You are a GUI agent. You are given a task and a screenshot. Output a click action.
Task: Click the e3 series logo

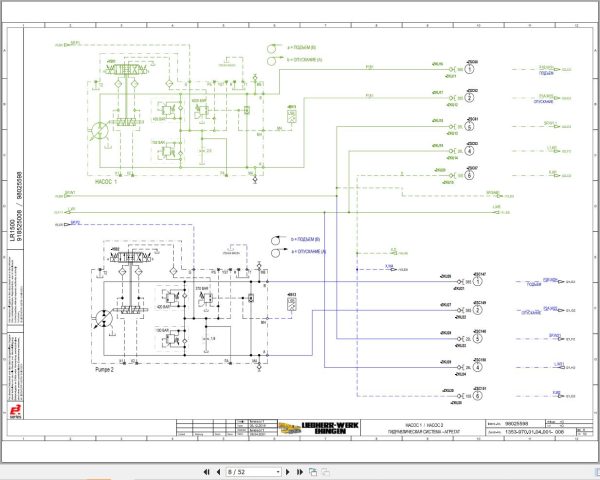tap(16, 411)
